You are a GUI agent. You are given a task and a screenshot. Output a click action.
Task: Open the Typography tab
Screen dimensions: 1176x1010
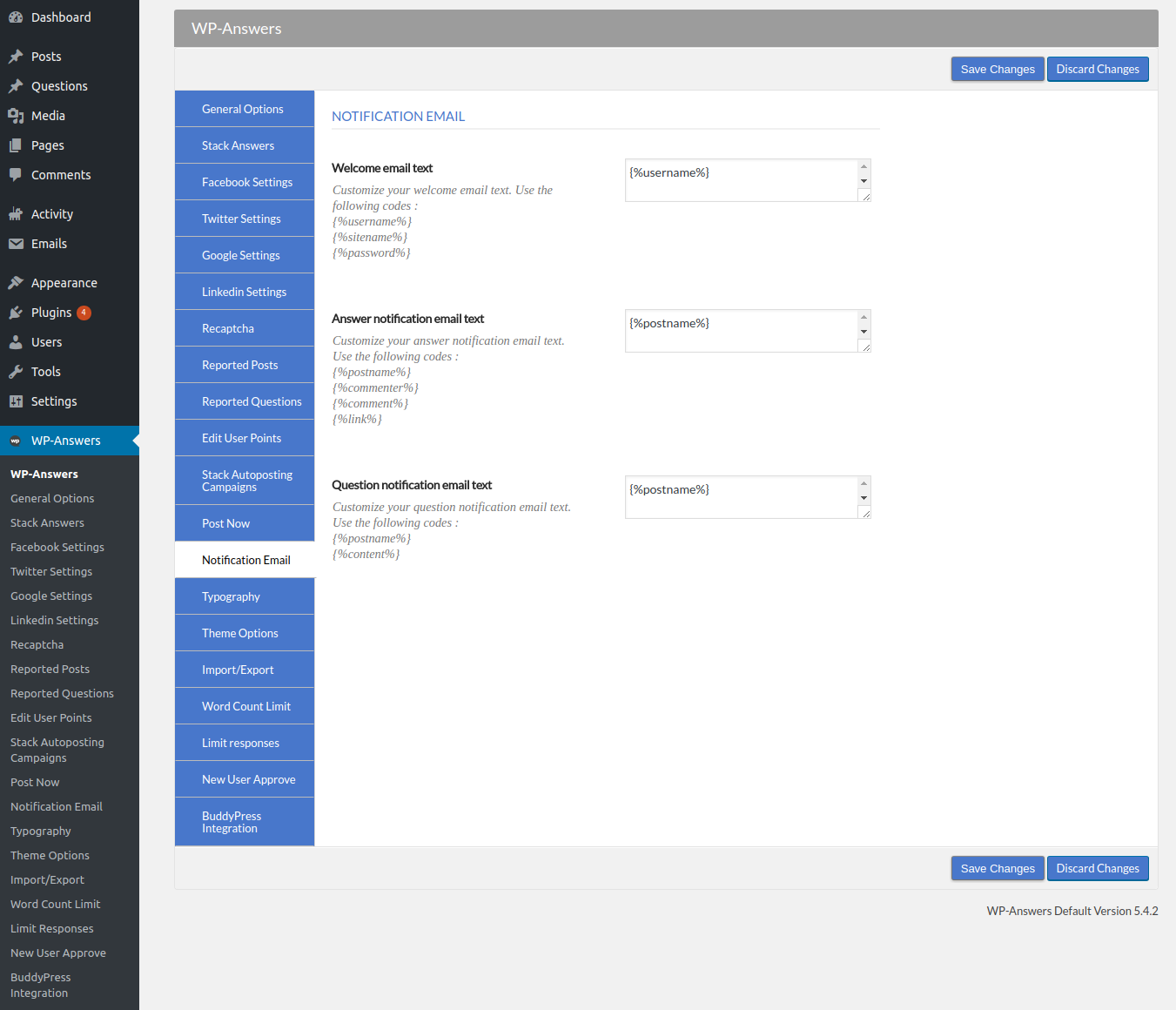245,596
